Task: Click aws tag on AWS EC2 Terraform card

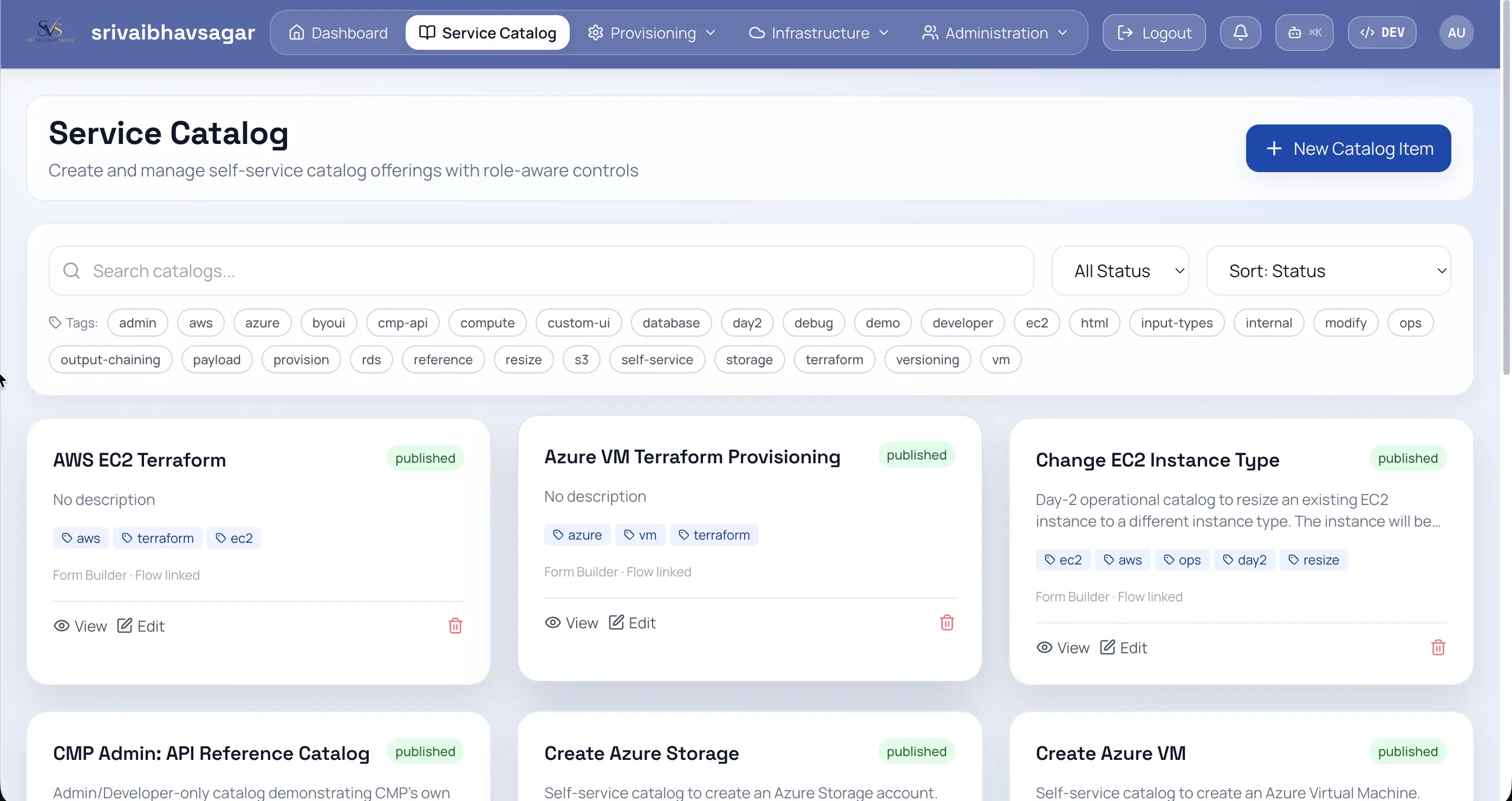Action: (81, 538)
